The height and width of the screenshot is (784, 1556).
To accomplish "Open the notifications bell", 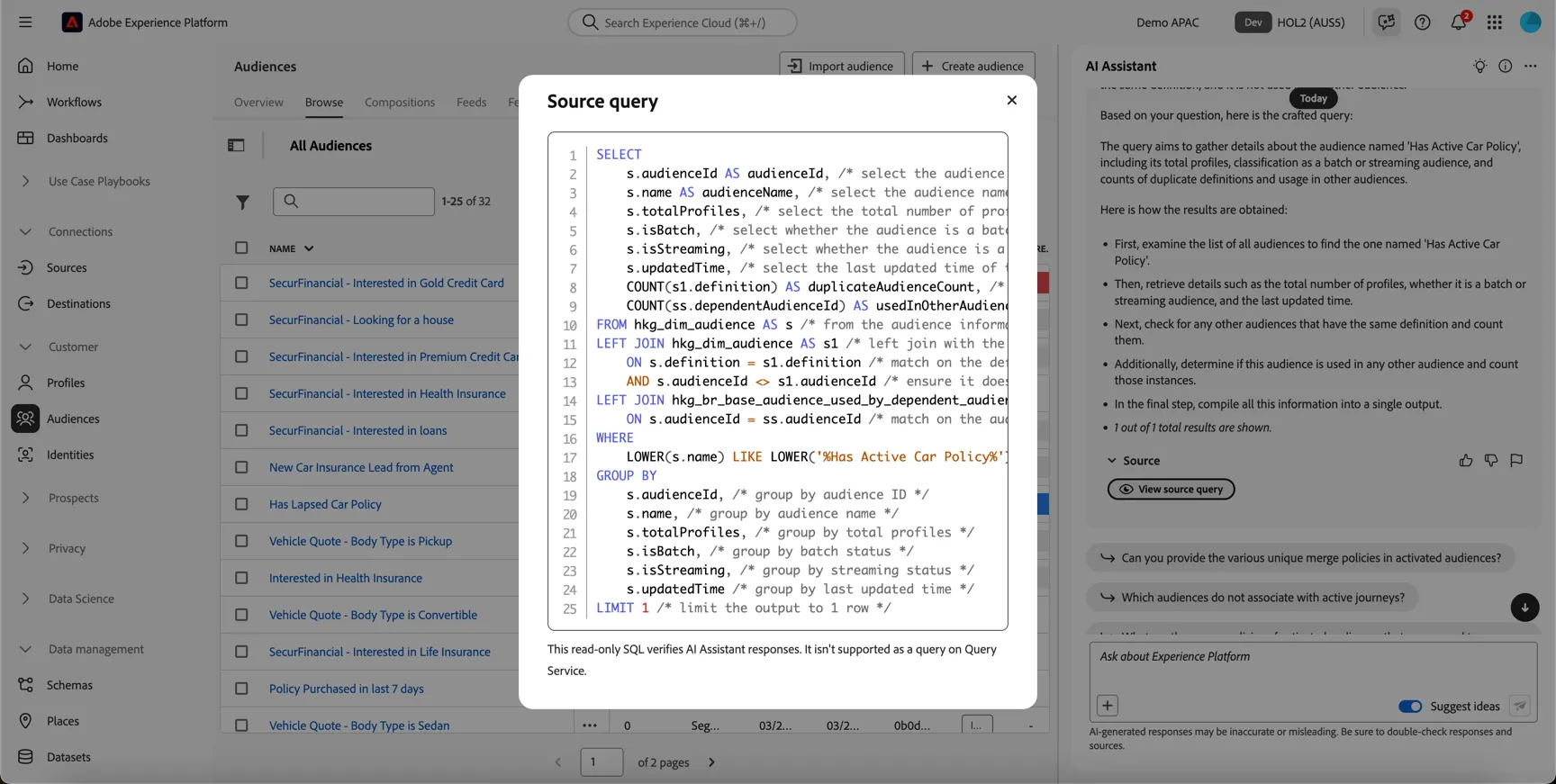I will [x=1459, y=23].
